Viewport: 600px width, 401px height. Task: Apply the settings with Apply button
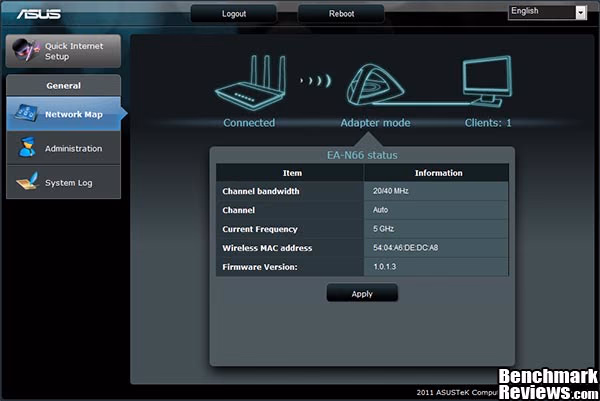pyautogui.click(x=362, y=293)
